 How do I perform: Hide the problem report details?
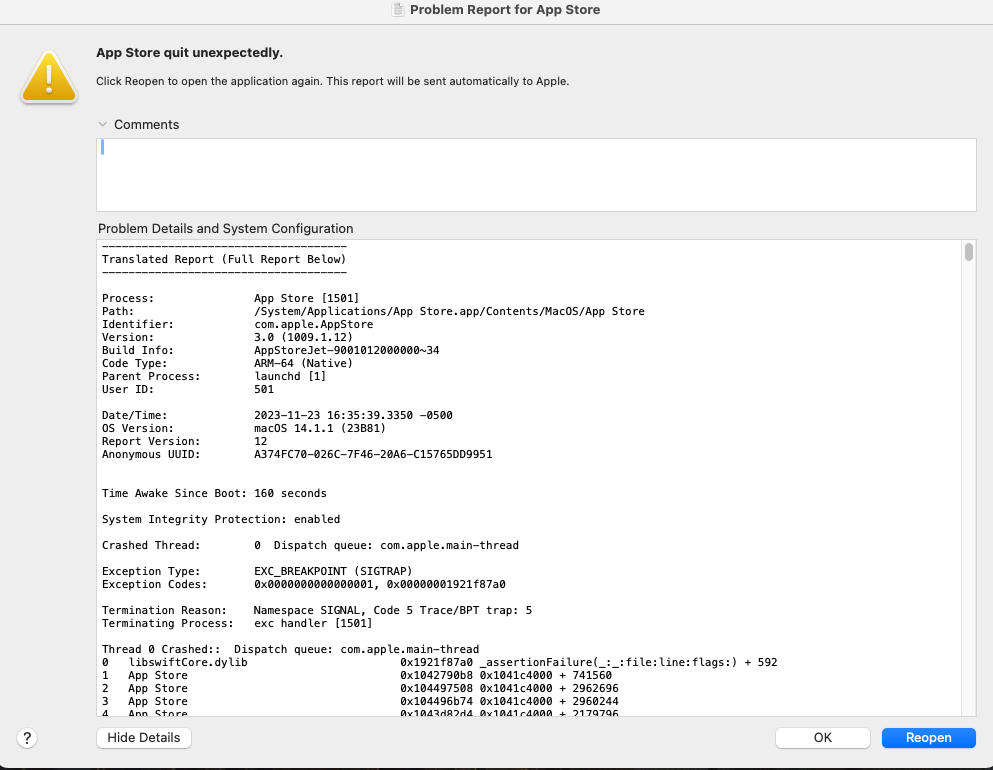pos(144,738)
